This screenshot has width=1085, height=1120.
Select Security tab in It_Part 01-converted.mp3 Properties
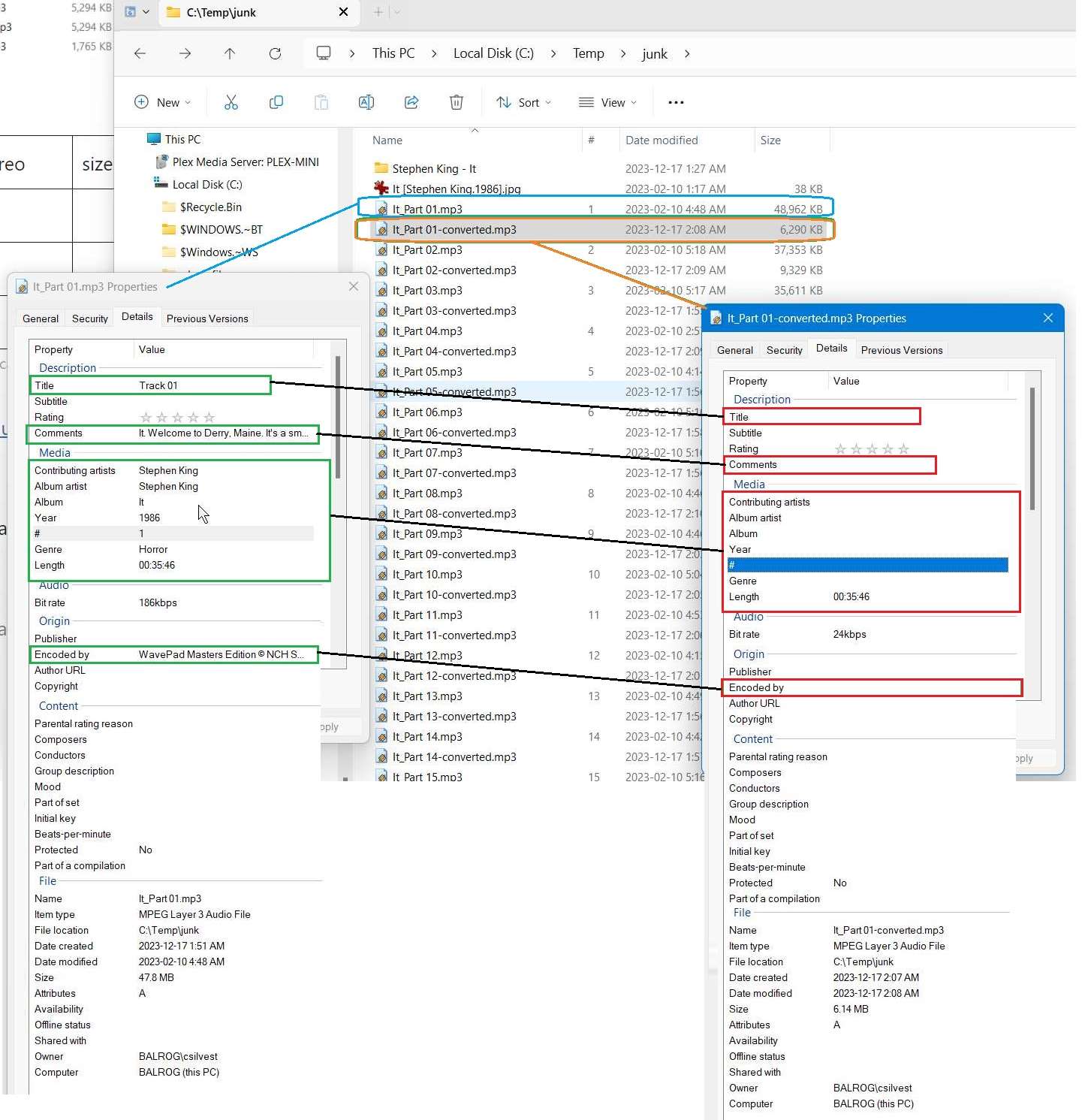coord(784,350)
